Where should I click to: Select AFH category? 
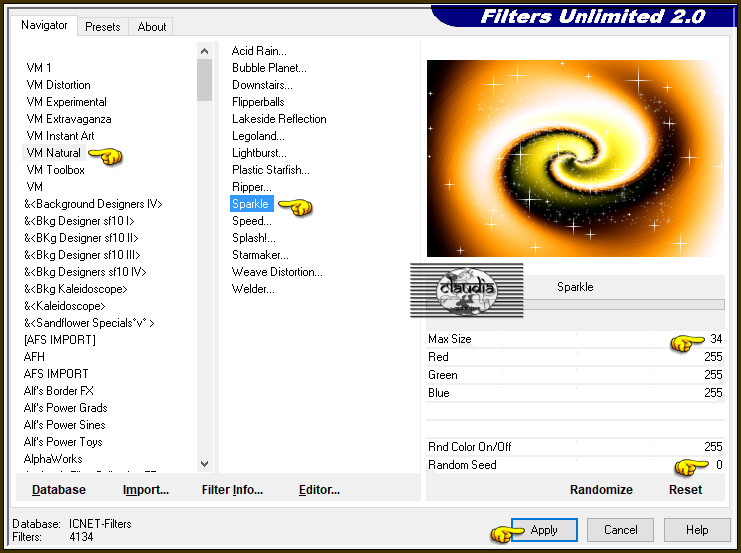point(34,357)
